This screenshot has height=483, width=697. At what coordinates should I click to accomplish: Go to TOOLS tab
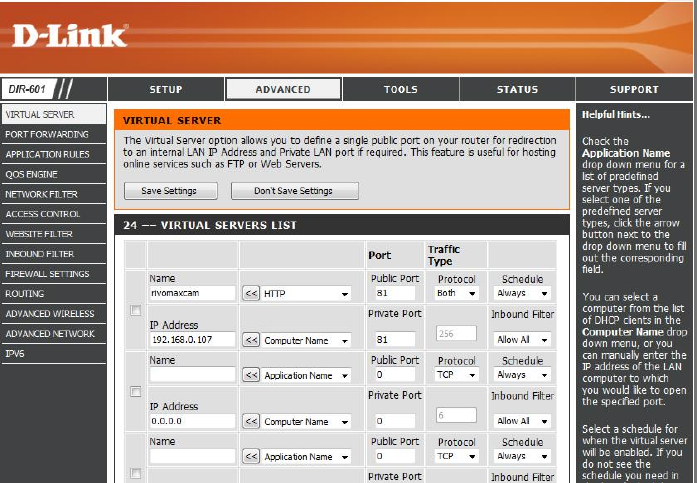tap(401, 89)
